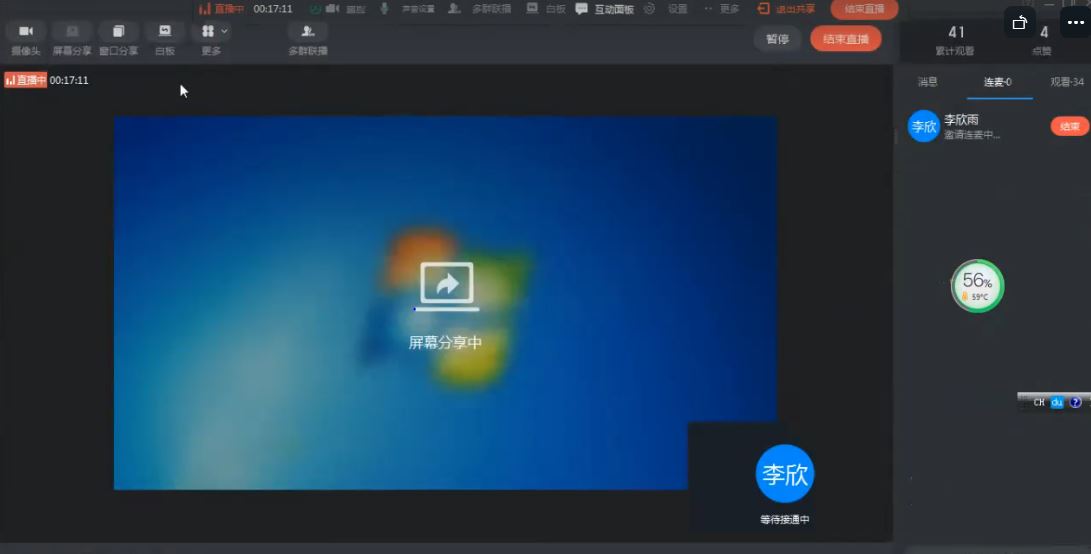Click 暂停 to pause the live stream
The width and height of the screenshot is (1091, 554).
click(x=777, y=39)
